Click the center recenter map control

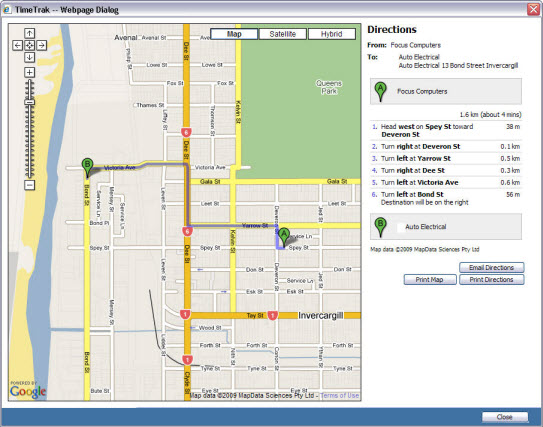pyautogui.click(x=29, y=45)
